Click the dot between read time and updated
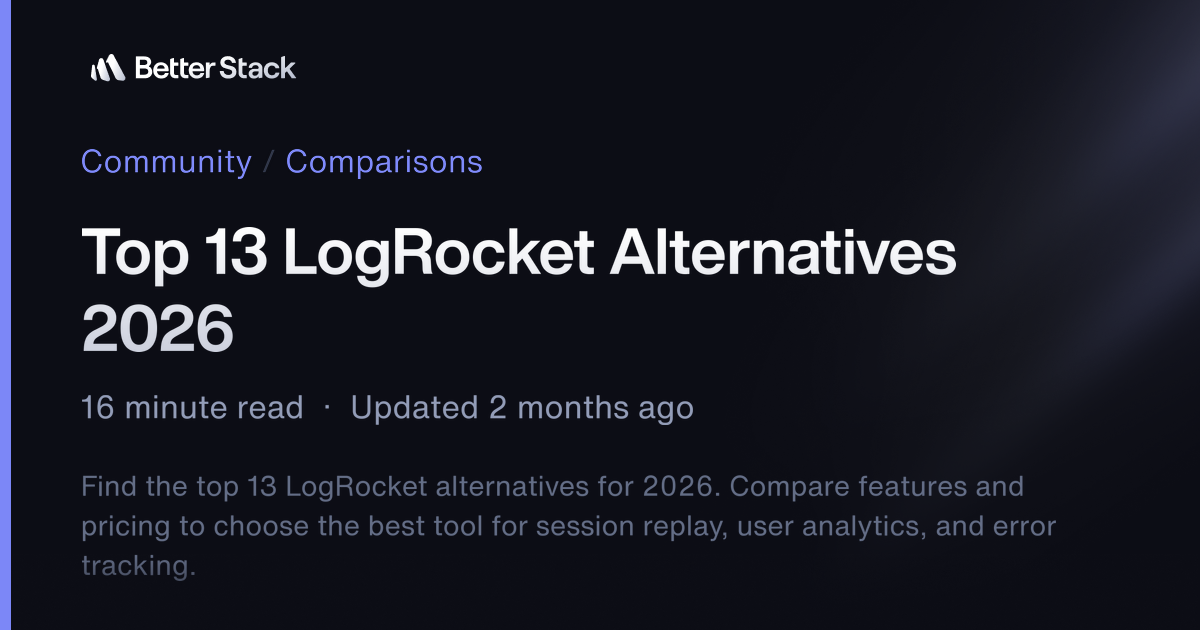The height and width of the screenshot is (630, 1200). click(x=327, y=408)
